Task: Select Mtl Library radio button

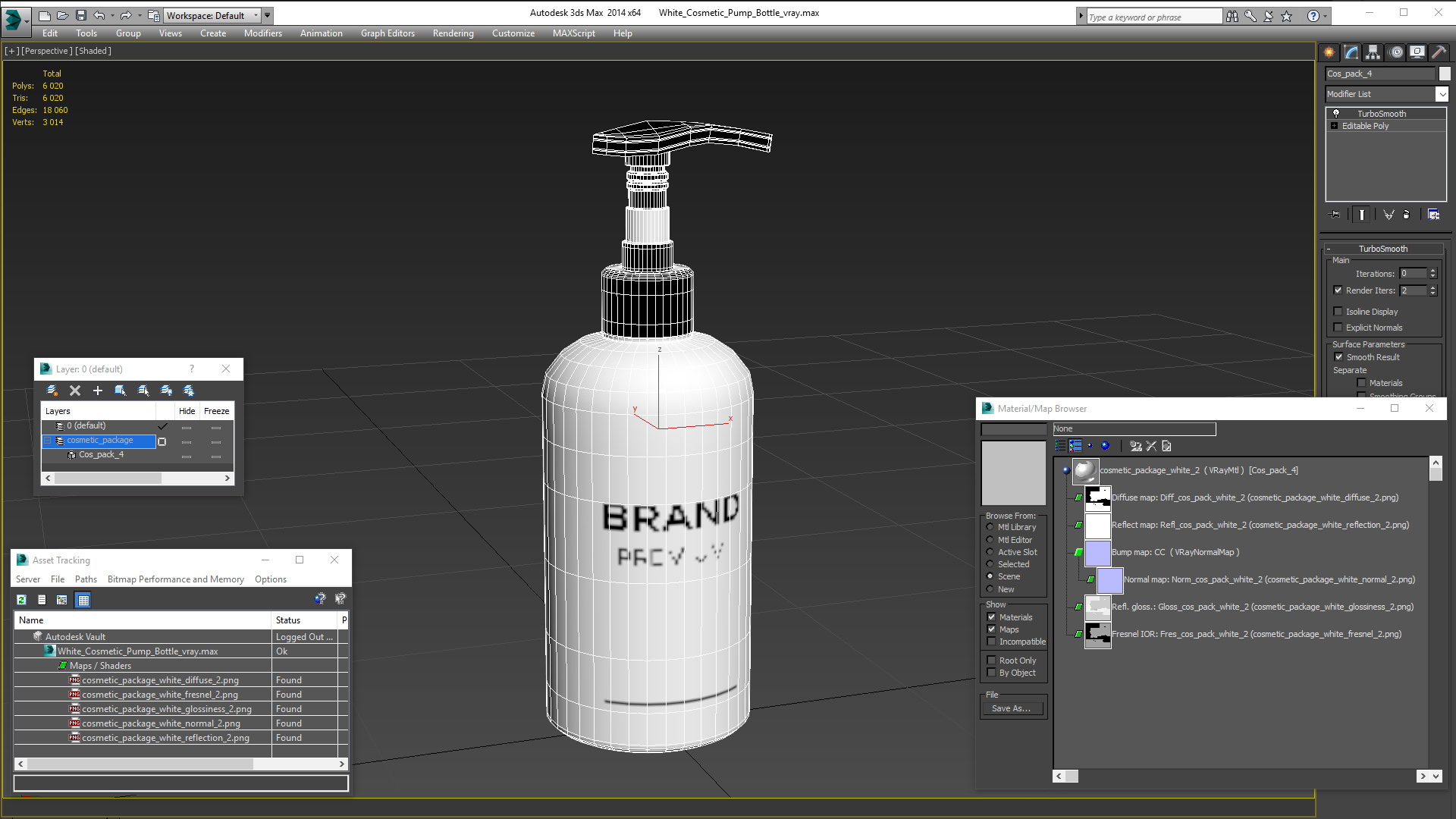Action: click(990, 526)
